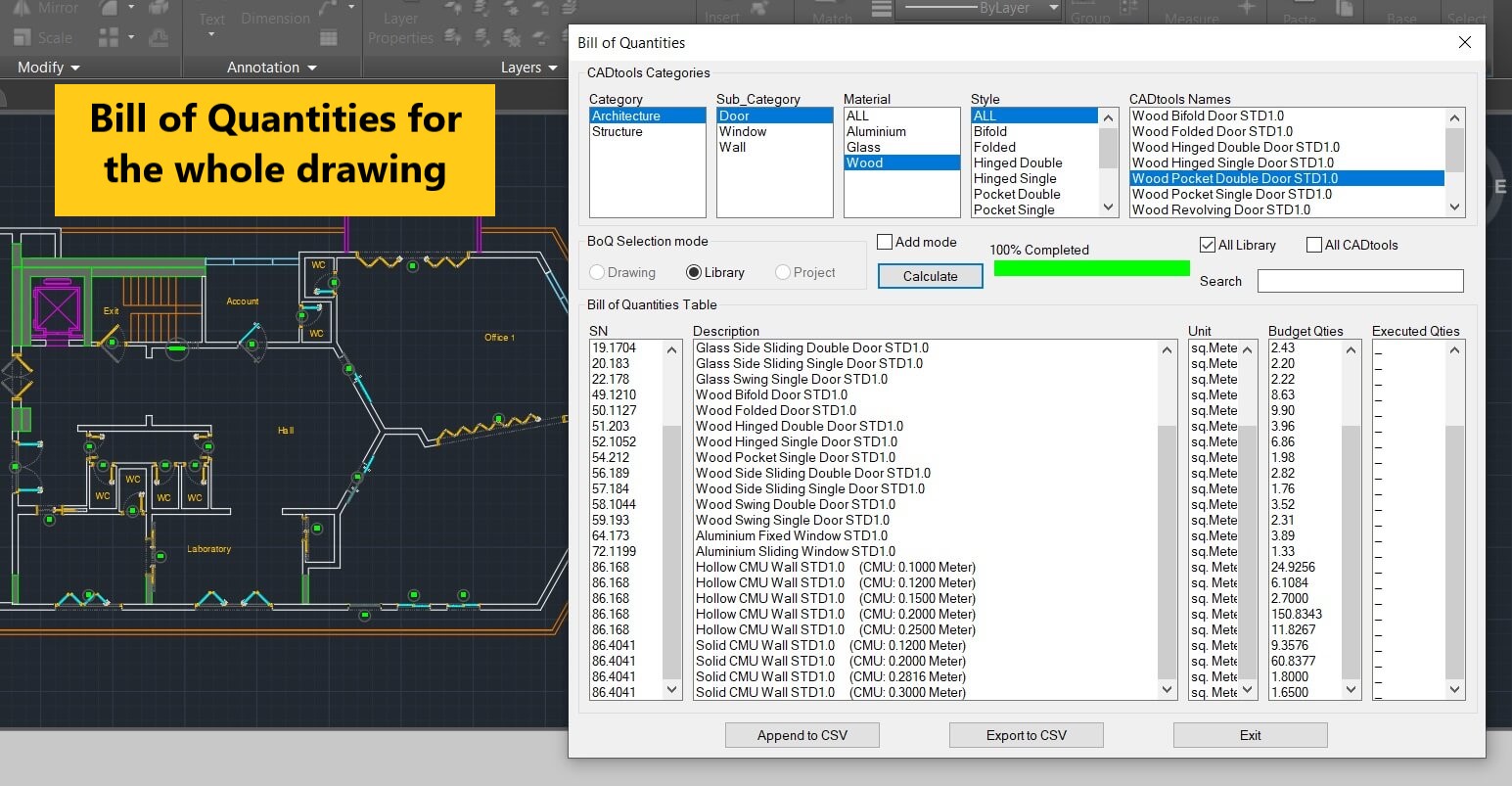1512x786 pixels.
Task: Click the Export to CSV button
Action: (x=1026, y=735)
